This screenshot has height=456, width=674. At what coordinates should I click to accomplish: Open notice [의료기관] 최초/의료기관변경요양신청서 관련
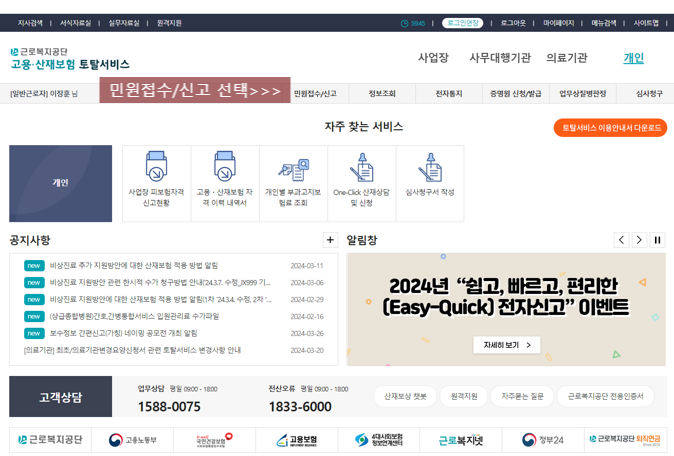[x=132, y=350]
